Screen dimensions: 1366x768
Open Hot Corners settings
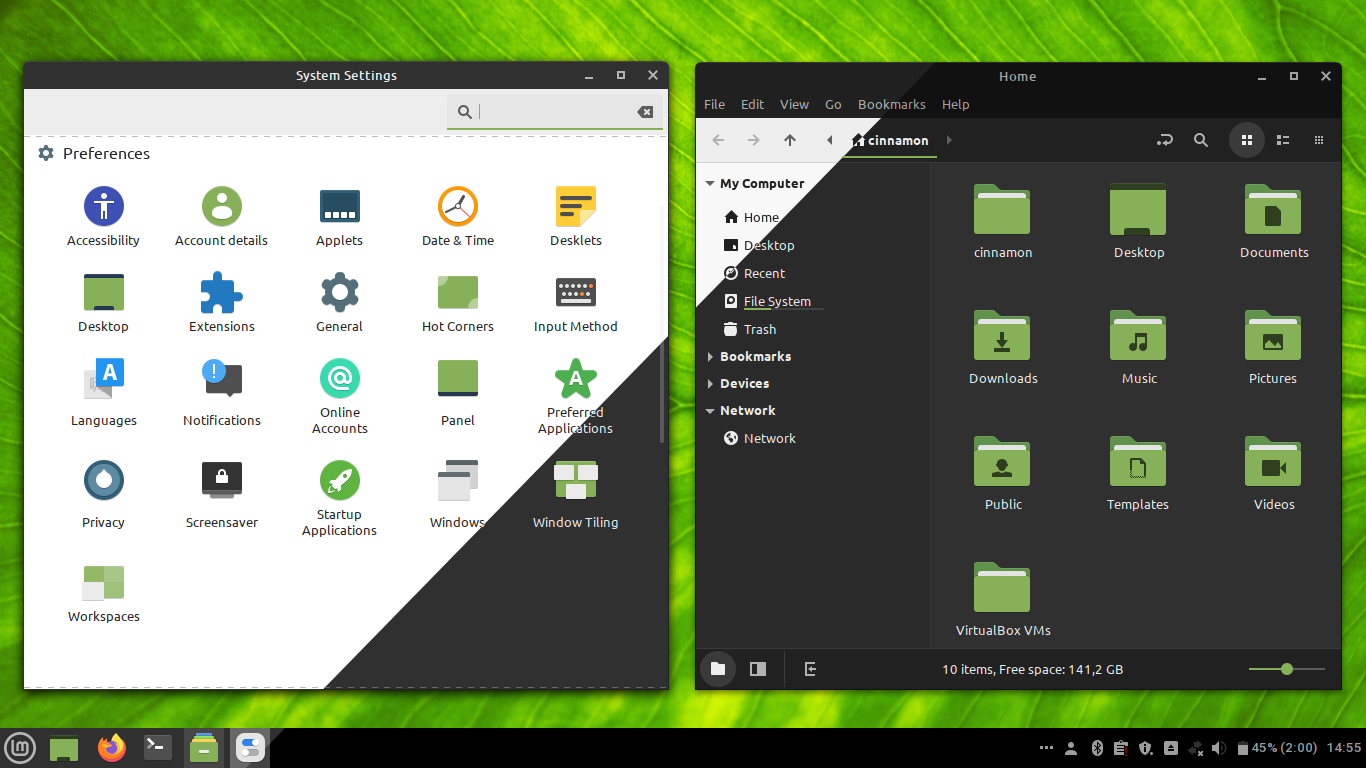(x=458, y=303)
